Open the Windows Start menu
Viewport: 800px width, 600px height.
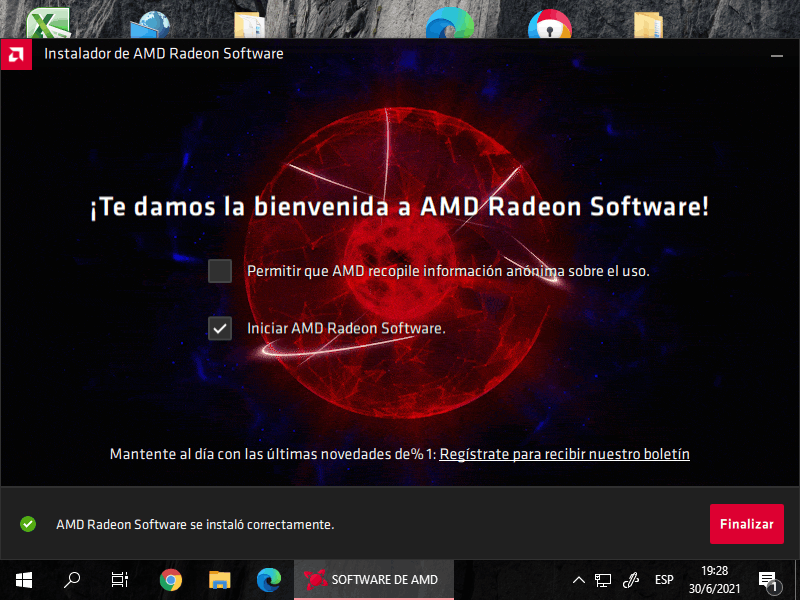23,580
